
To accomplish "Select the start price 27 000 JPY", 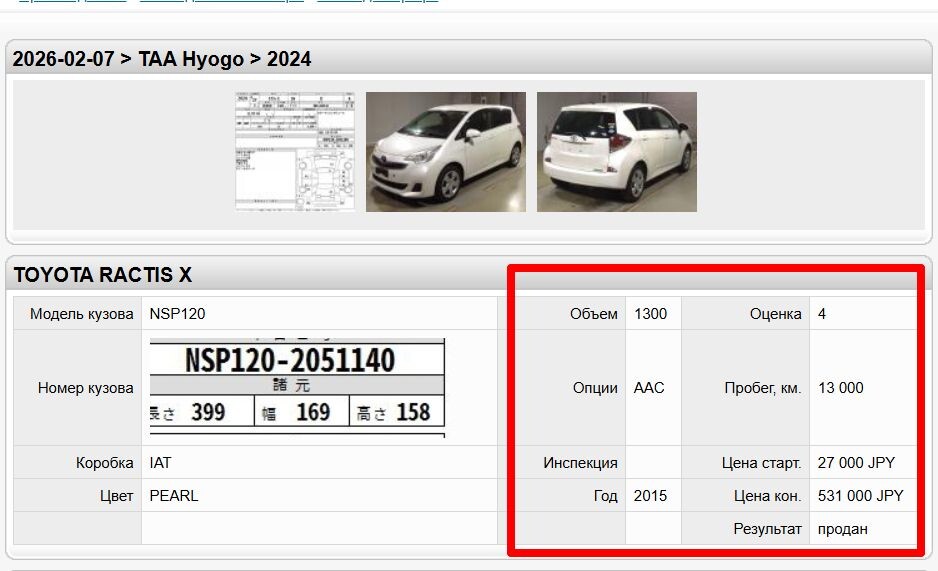I will click(856, 463).
